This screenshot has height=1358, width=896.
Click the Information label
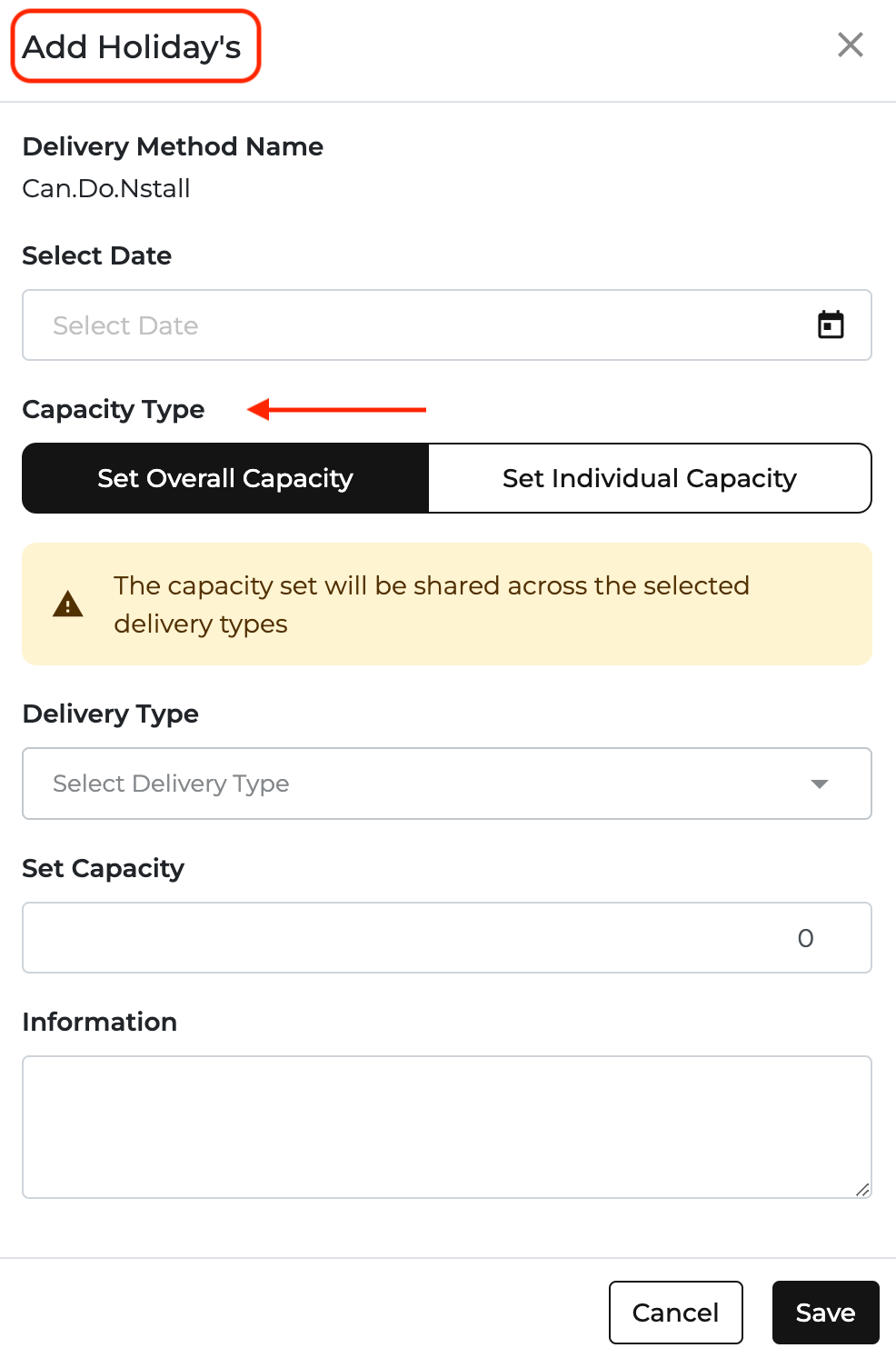tap(100, 1022)
